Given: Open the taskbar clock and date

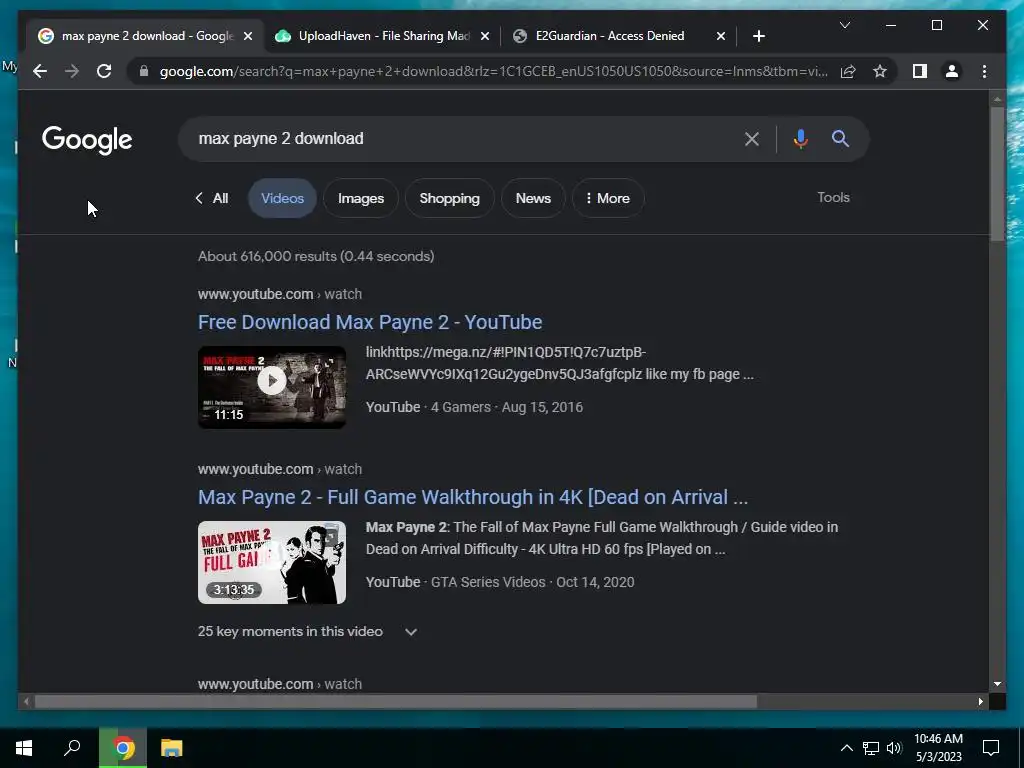Looking at the screenshot, I should coord(938,748).
